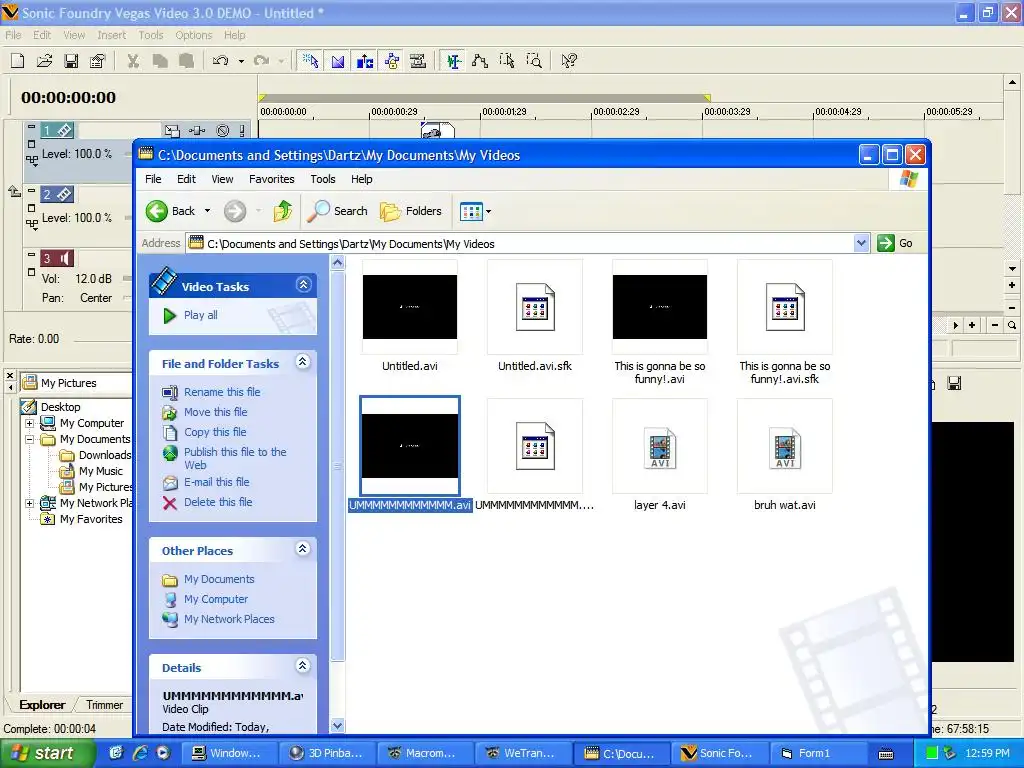This screenshot has width=1024, height=768.
Task: Toggle Lock Envelopes to Events button
Action: pyautogui.click(x=392, y=61)
